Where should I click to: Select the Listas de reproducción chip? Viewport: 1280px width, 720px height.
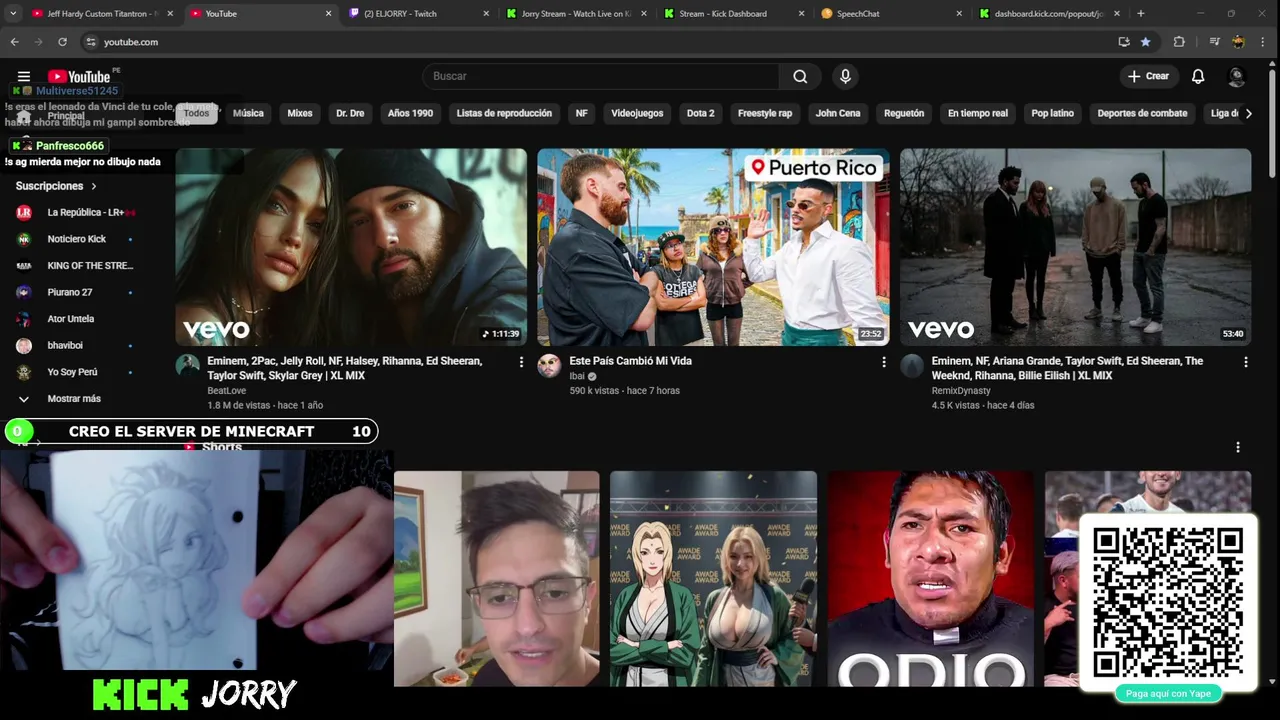point(504,113)
